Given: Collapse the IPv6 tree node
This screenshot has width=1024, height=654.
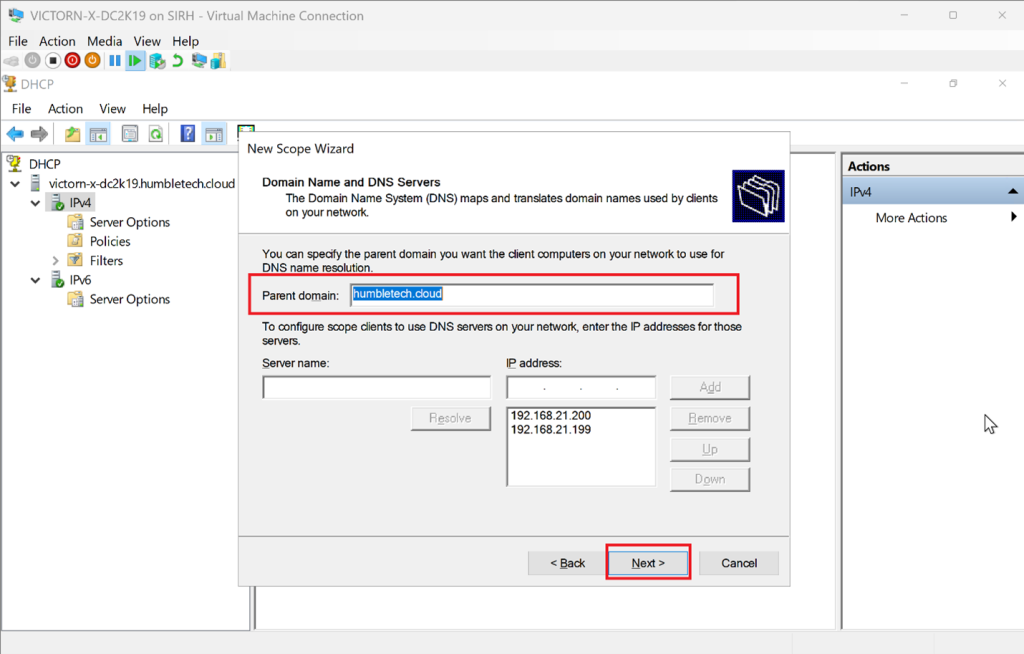Looking at the screenshot, I should pos(36,280).
